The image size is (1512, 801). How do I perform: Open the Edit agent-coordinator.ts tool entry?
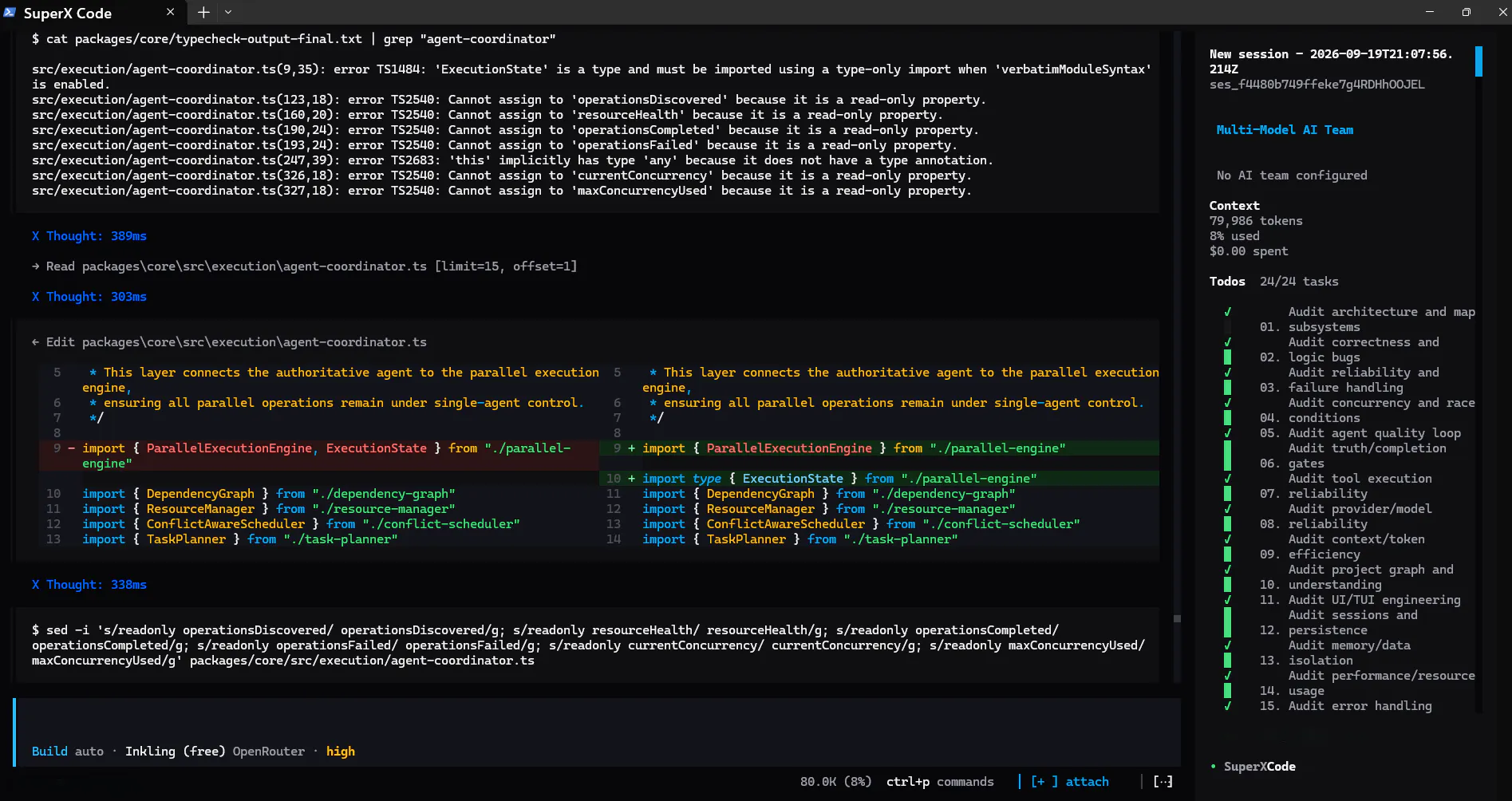point(229,342)
